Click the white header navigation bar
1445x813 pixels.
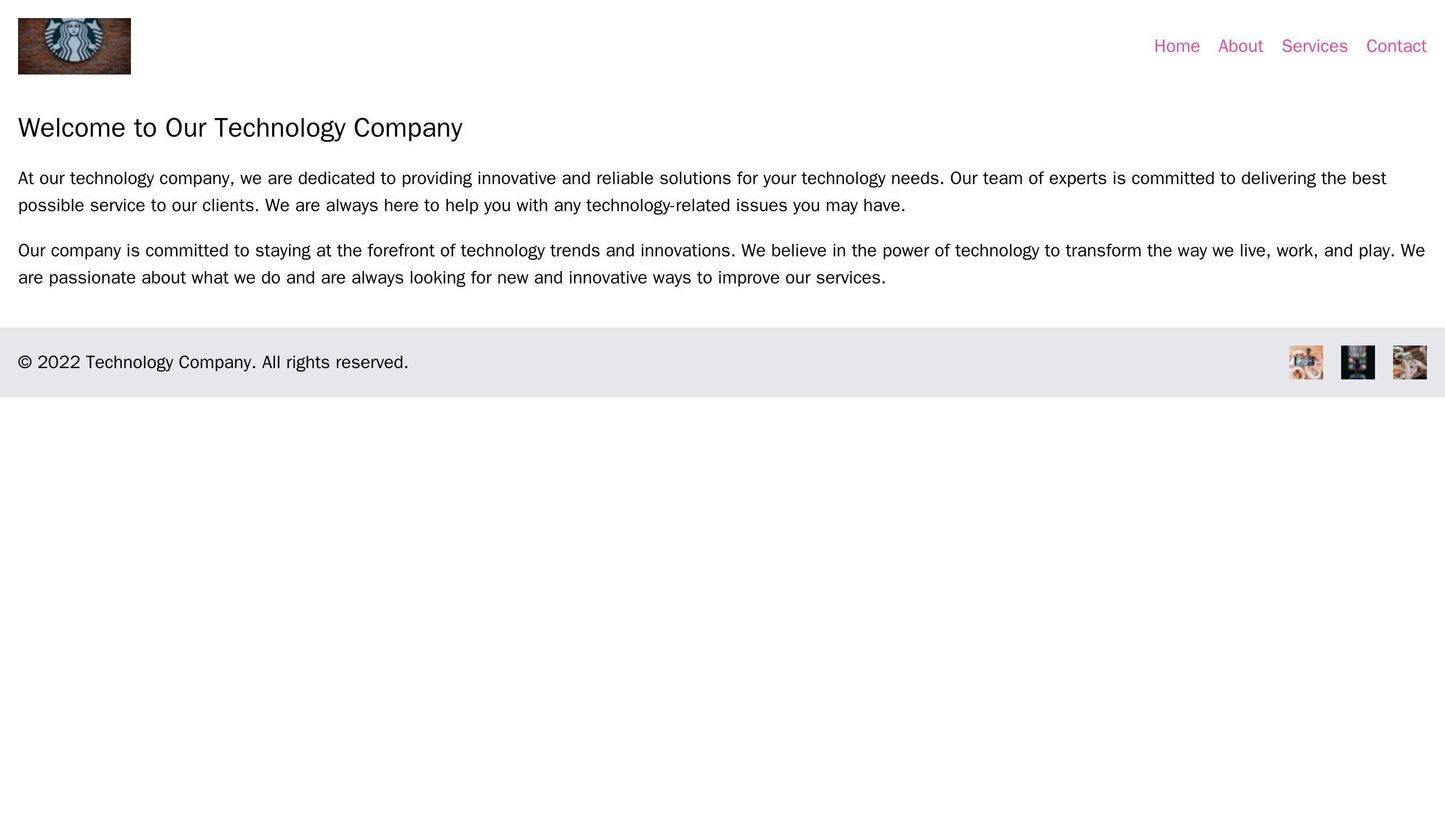[x=700, y=45]
